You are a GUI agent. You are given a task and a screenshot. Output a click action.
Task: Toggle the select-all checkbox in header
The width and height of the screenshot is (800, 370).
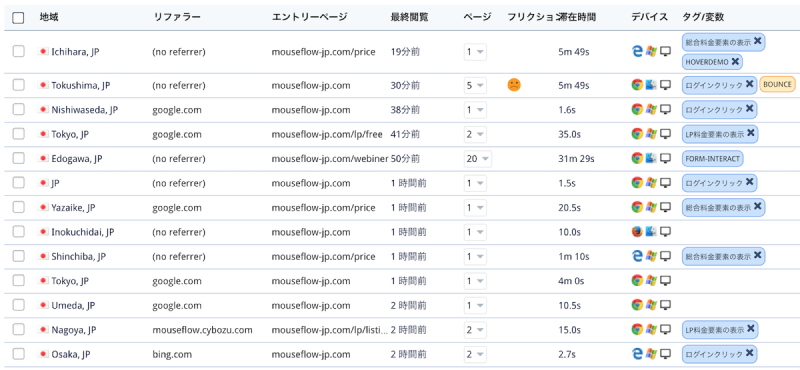(x=18, y=18)
